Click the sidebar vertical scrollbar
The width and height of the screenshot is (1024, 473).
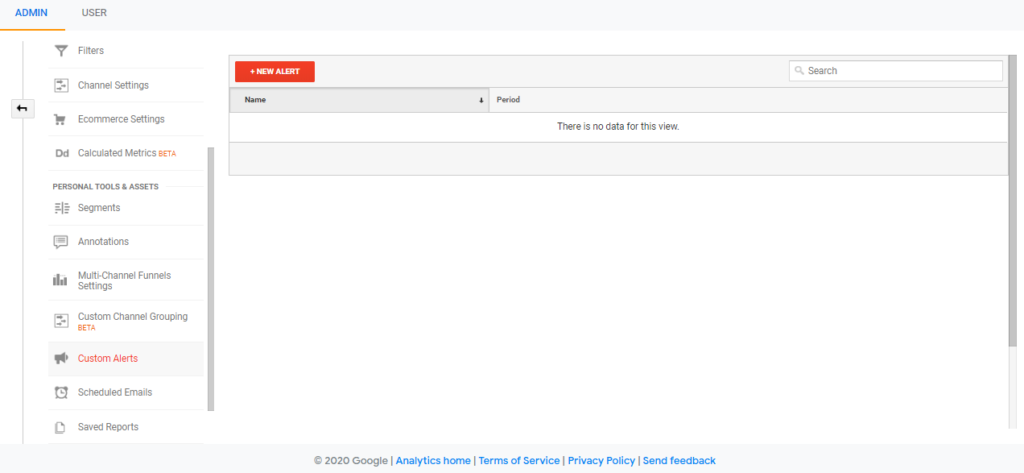tap(210, 279)
